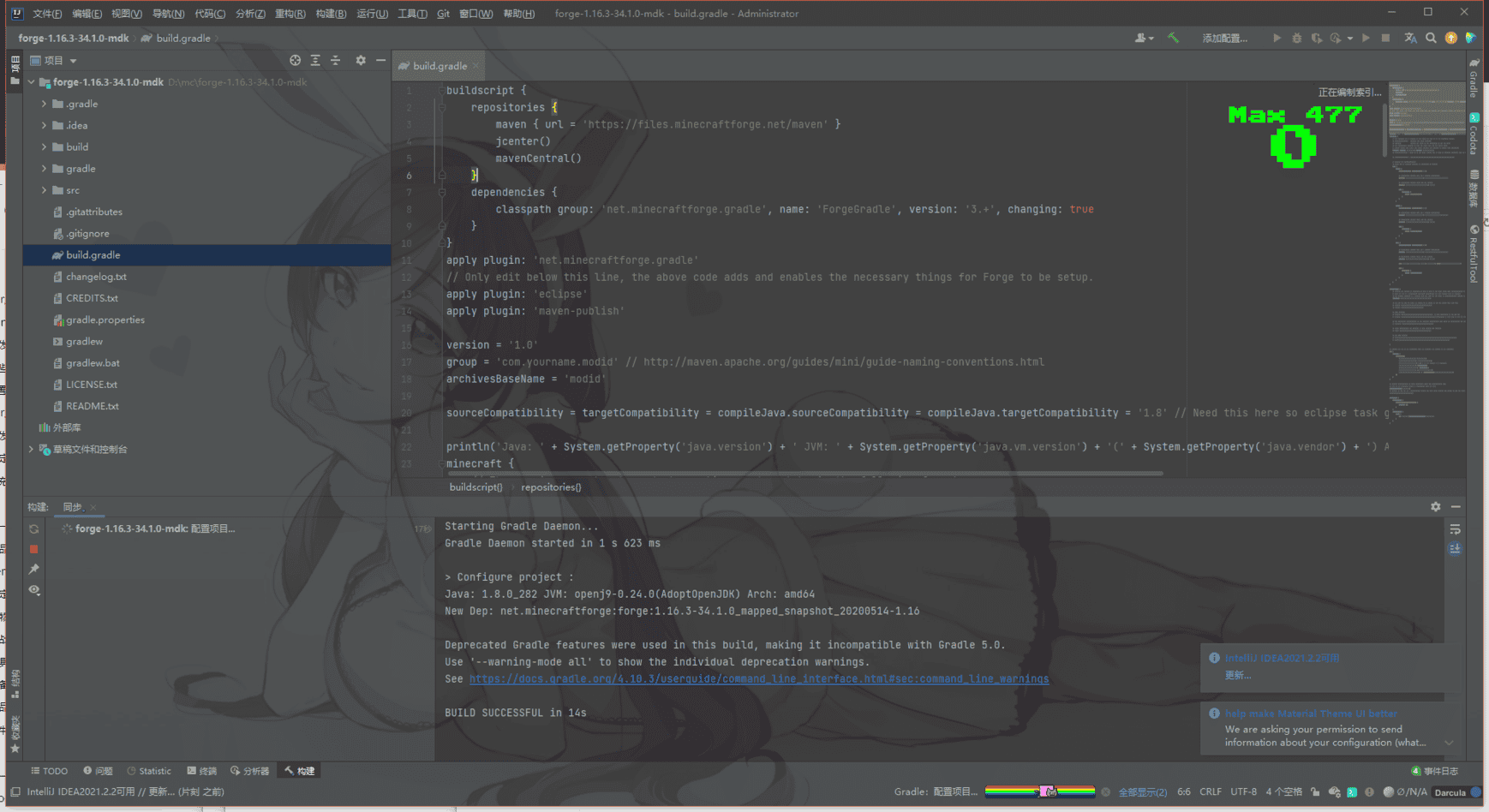Click the locate target icon in project panel

295,60
